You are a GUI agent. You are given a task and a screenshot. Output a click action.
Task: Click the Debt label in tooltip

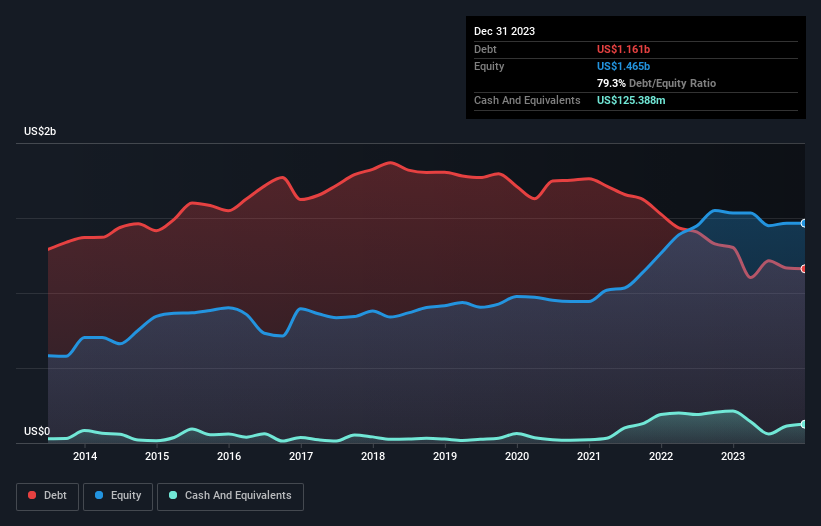coord(485,49)
